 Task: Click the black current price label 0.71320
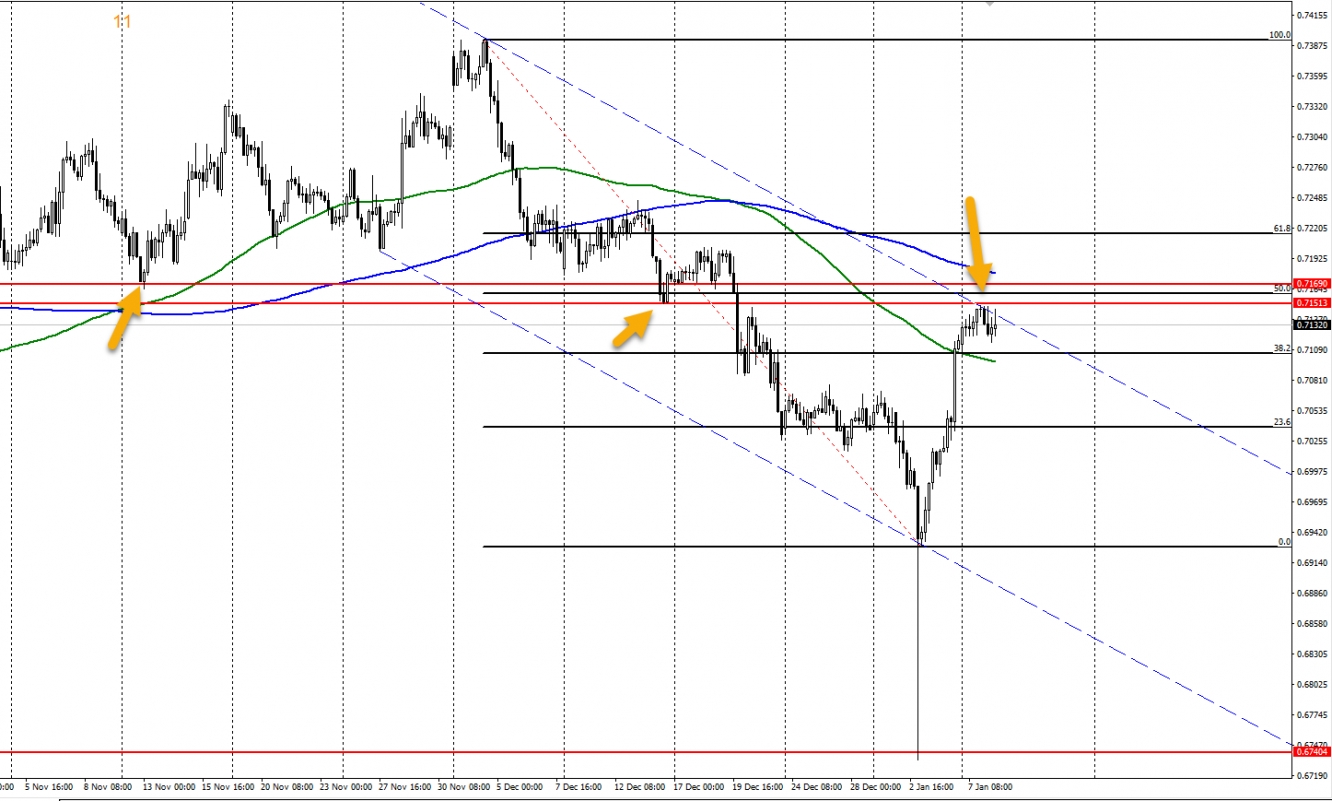1312,325
